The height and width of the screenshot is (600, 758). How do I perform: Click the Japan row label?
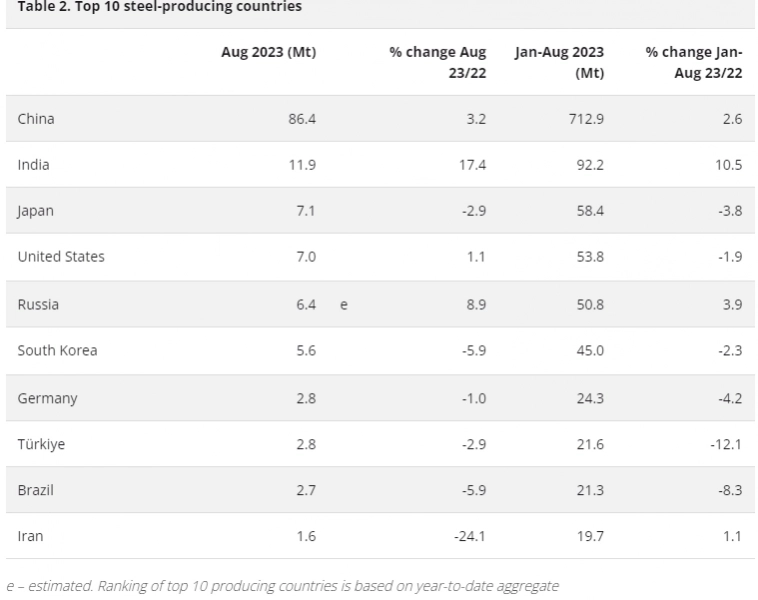click(x=35, y=211)
